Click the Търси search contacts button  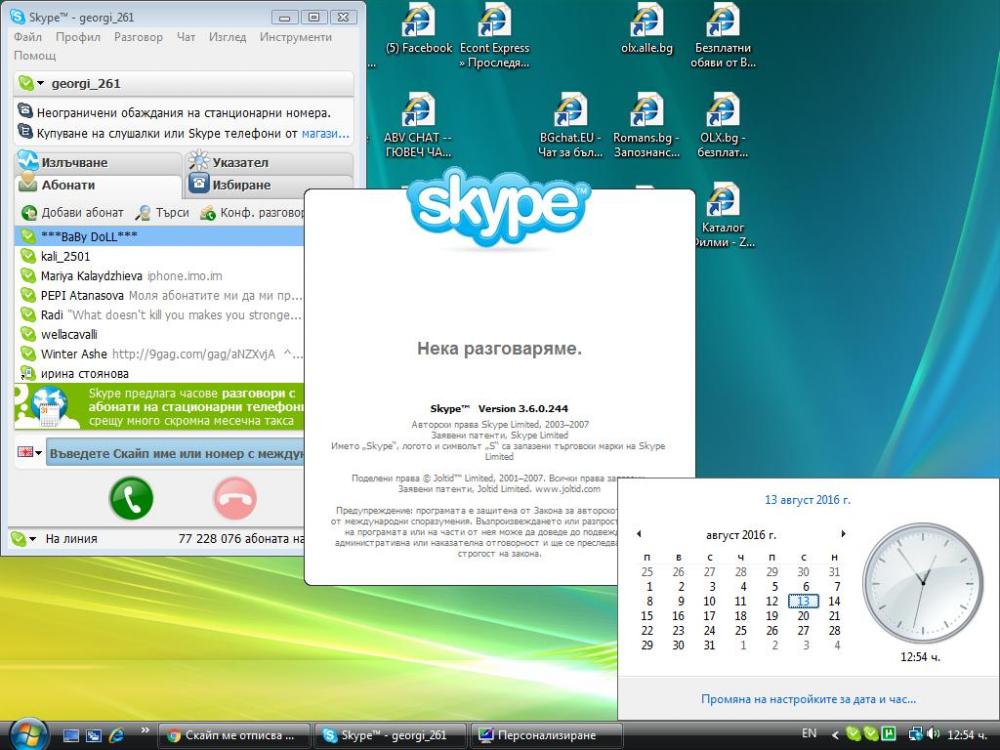click(163, 212)
